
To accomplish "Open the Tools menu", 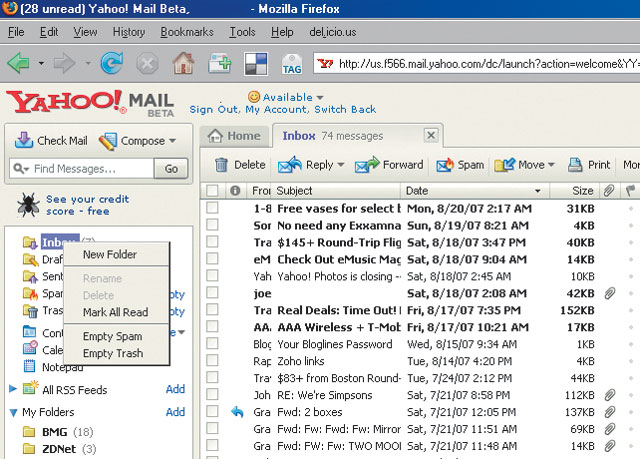I will point(242,32).
